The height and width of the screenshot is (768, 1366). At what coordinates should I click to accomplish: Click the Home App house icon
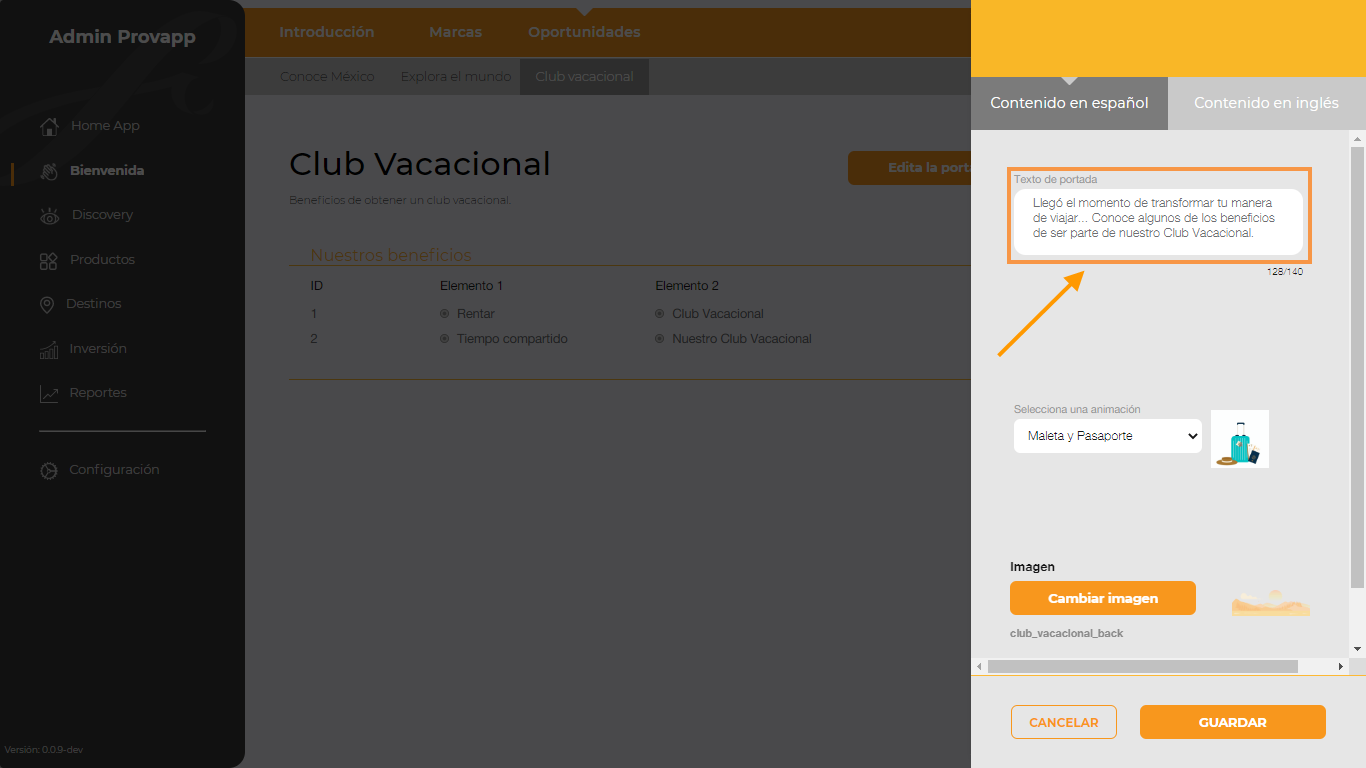coord(49,126)
